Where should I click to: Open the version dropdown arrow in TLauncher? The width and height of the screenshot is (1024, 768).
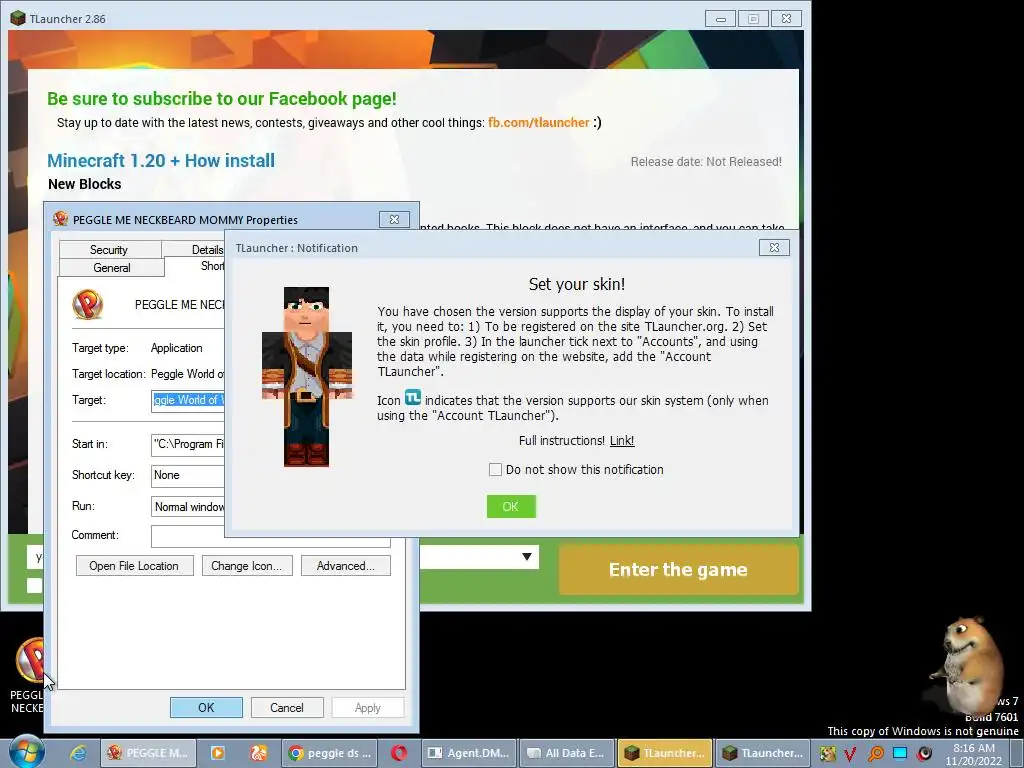[x=526, y=557]
